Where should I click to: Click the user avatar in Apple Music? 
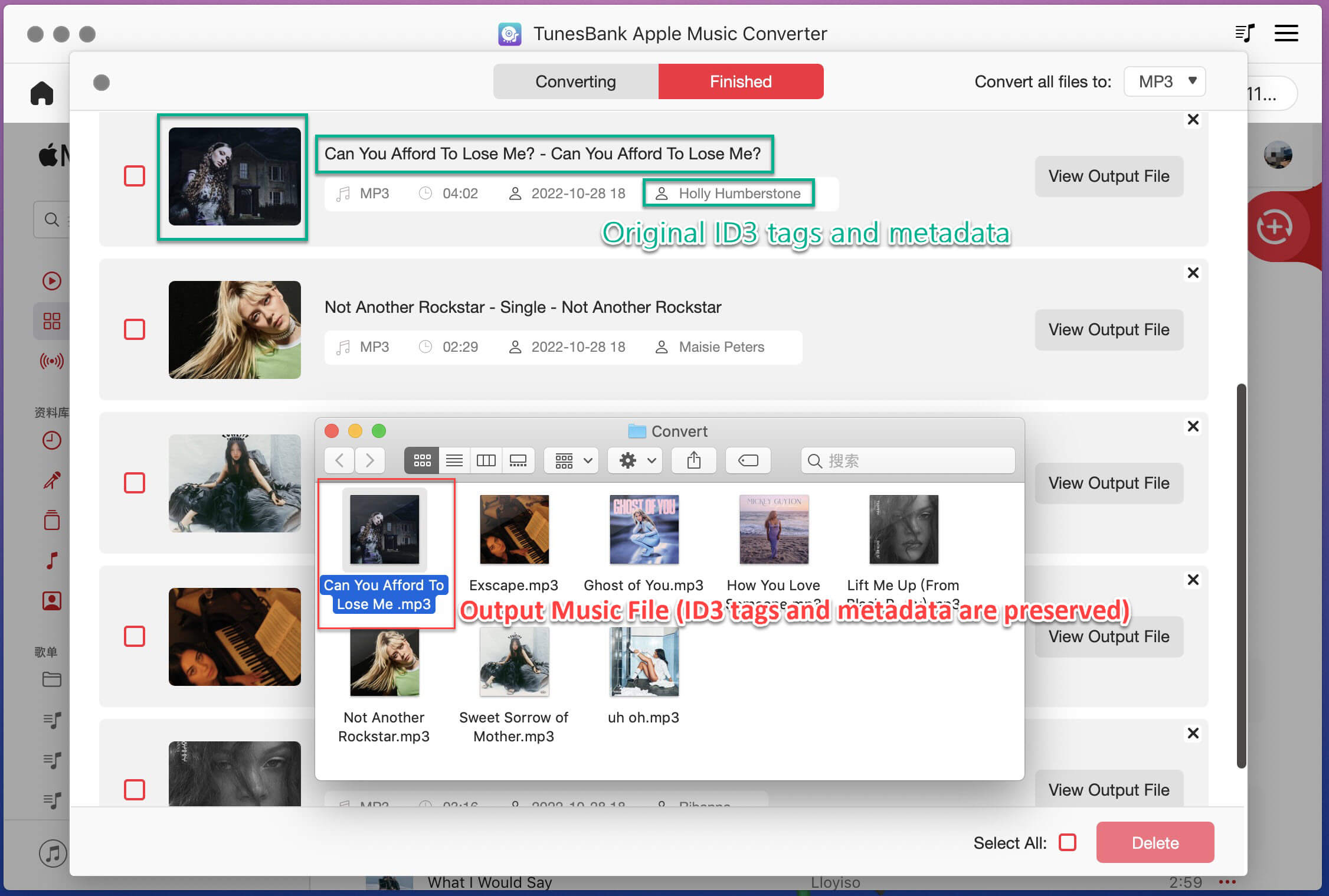(x=1278, y=155)
